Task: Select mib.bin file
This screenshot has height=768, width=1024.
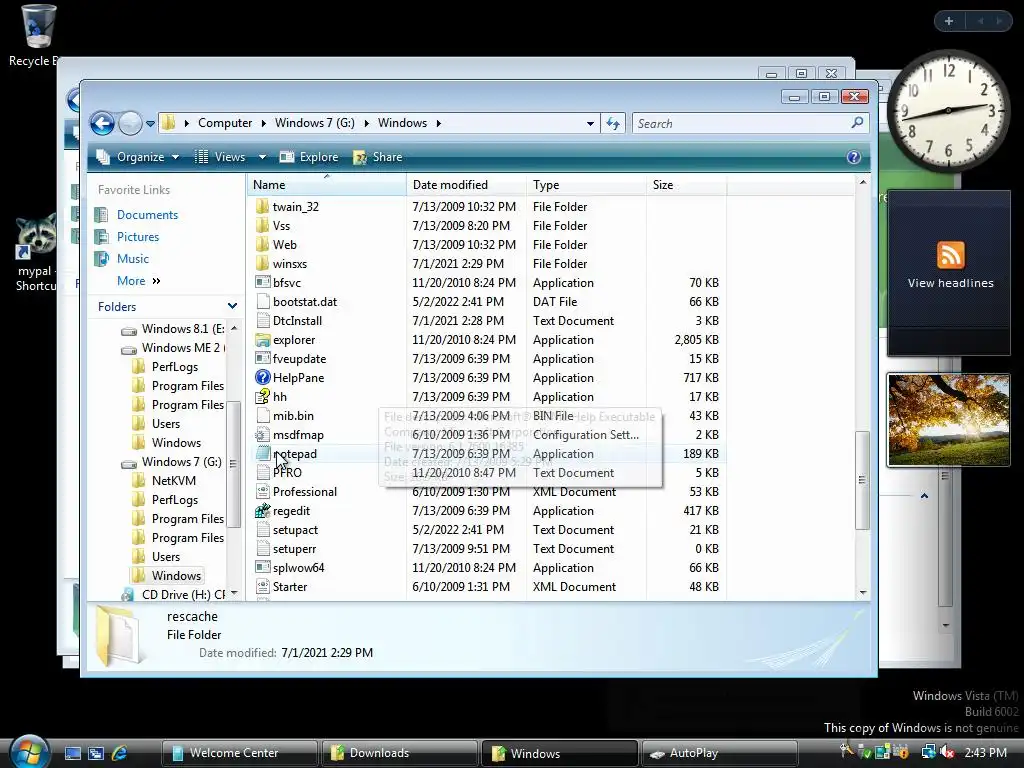Action: click(x=293, y=415)
